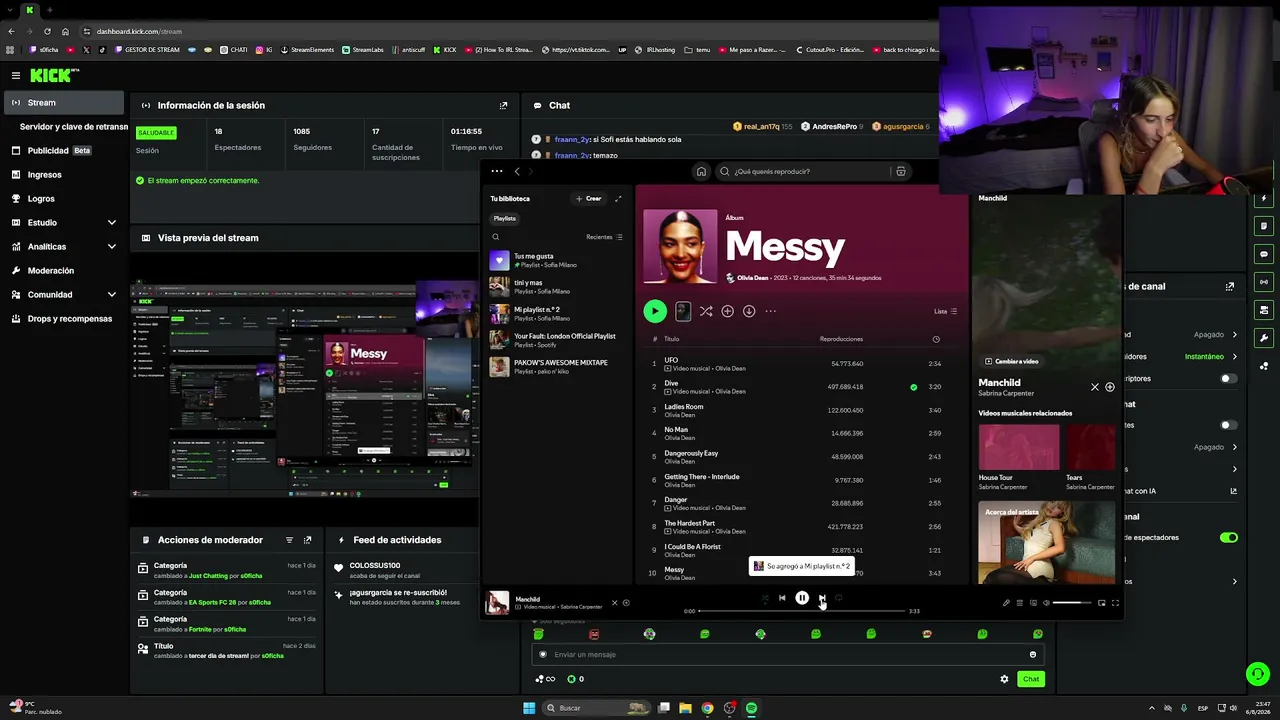Screen dimensions: 1280x720
Task: Open more options for Messy album
Action: point(770,311)
